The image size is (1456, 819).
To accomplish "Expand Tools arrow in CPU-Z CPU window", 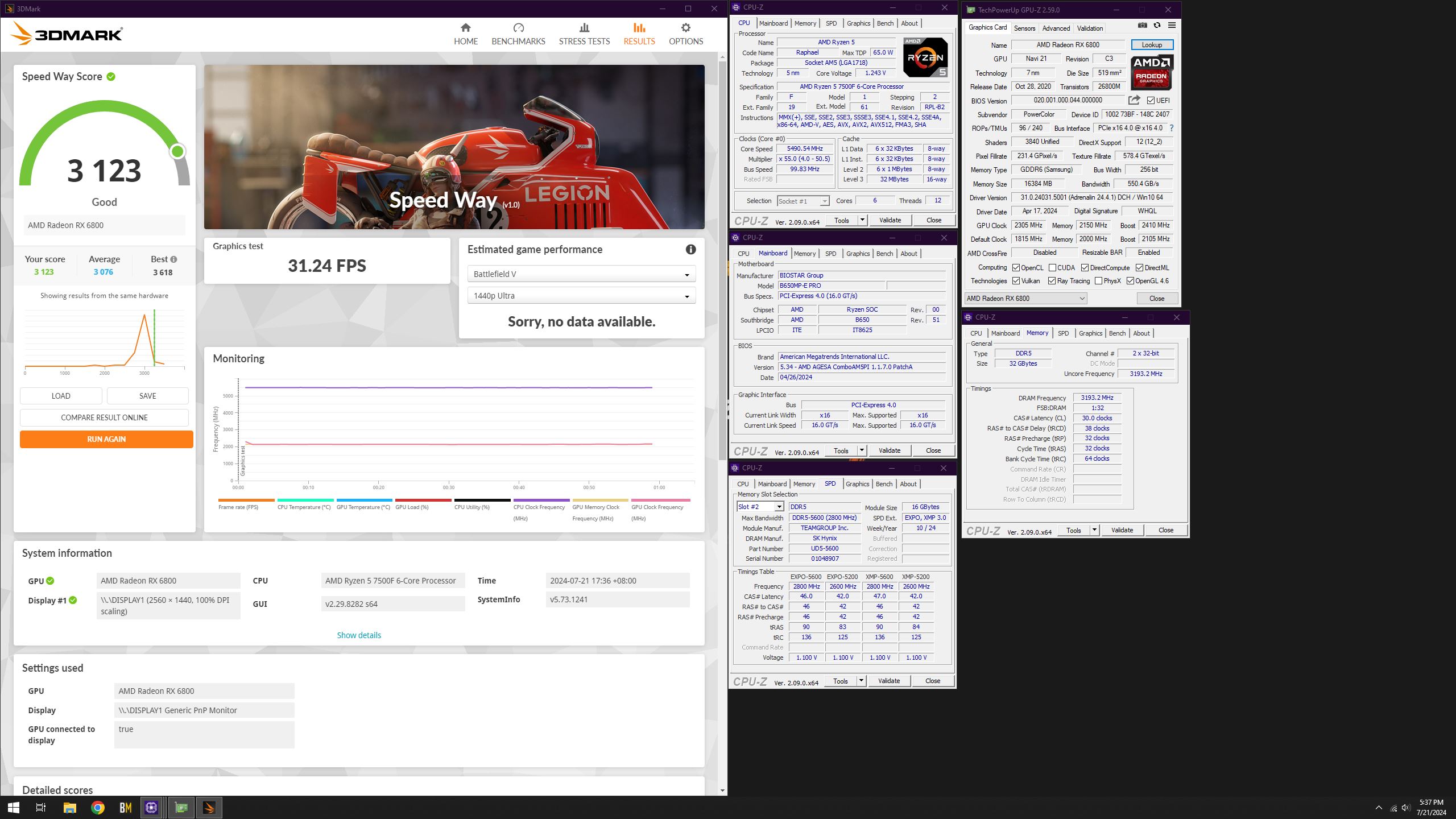I will tap(862, 220).
